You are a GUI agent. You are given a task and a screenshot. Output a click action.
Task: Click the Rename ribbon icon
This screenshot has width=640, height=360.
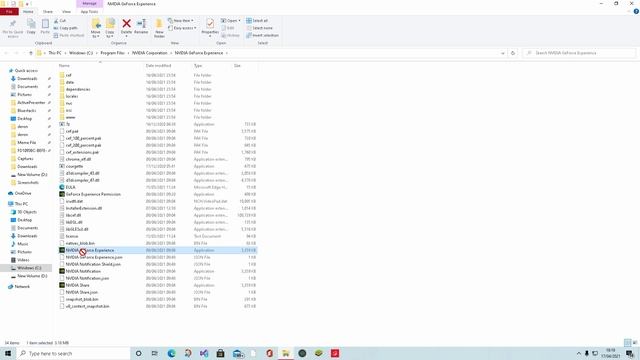[141, 24]
